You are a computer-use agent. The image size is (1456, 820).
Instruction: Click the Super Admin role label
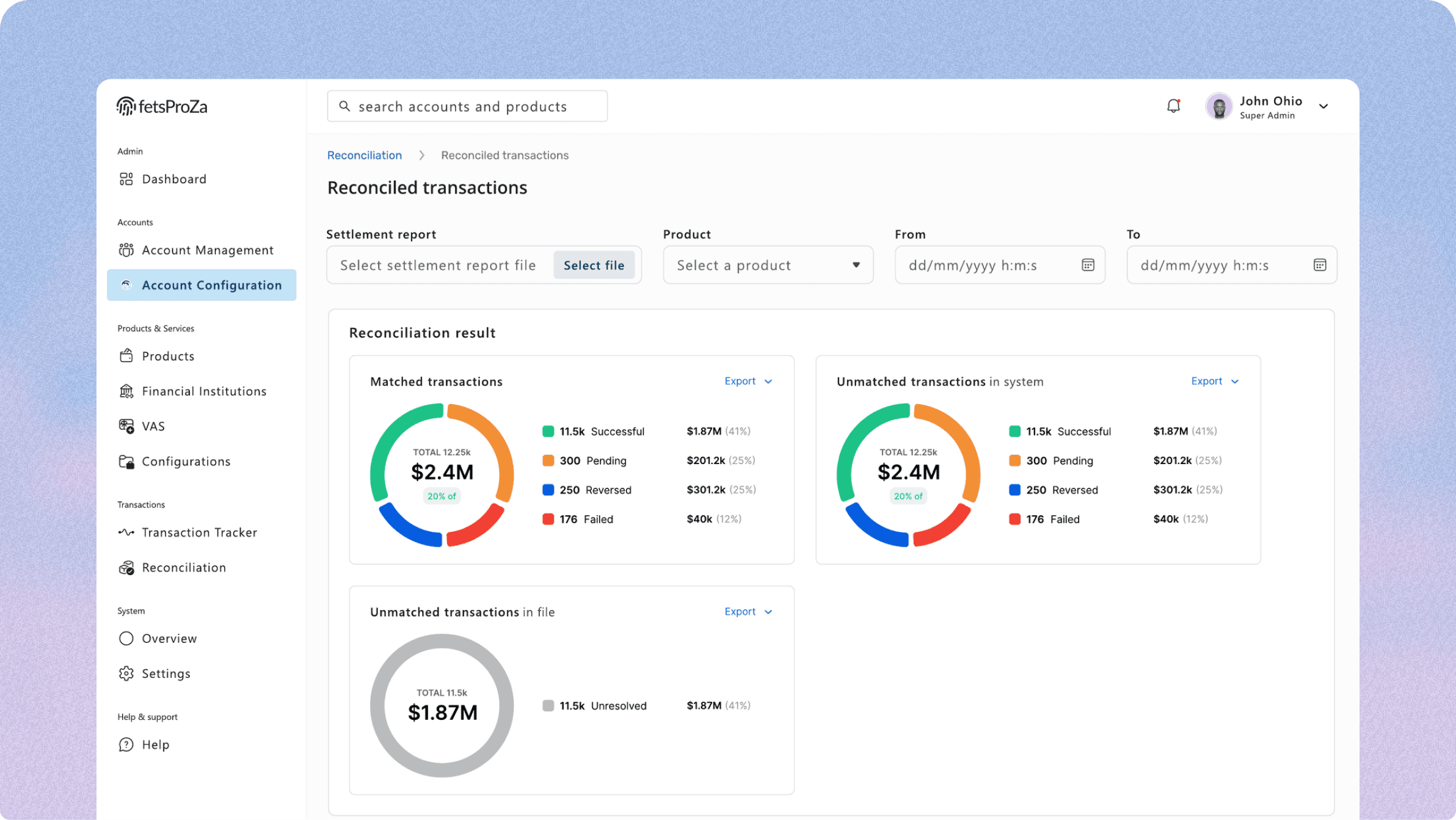[x=1267, y=115]
